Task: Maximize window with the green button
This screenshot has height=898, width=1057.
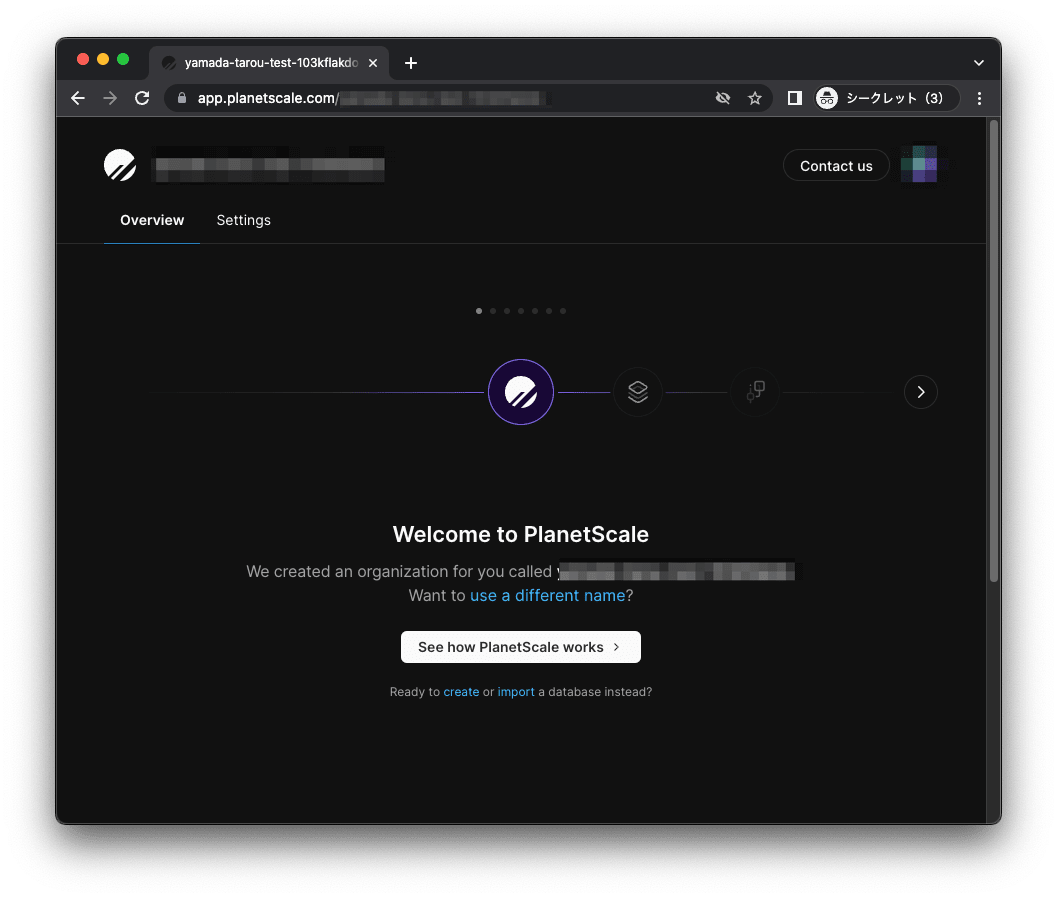Action: click(123, 59)
